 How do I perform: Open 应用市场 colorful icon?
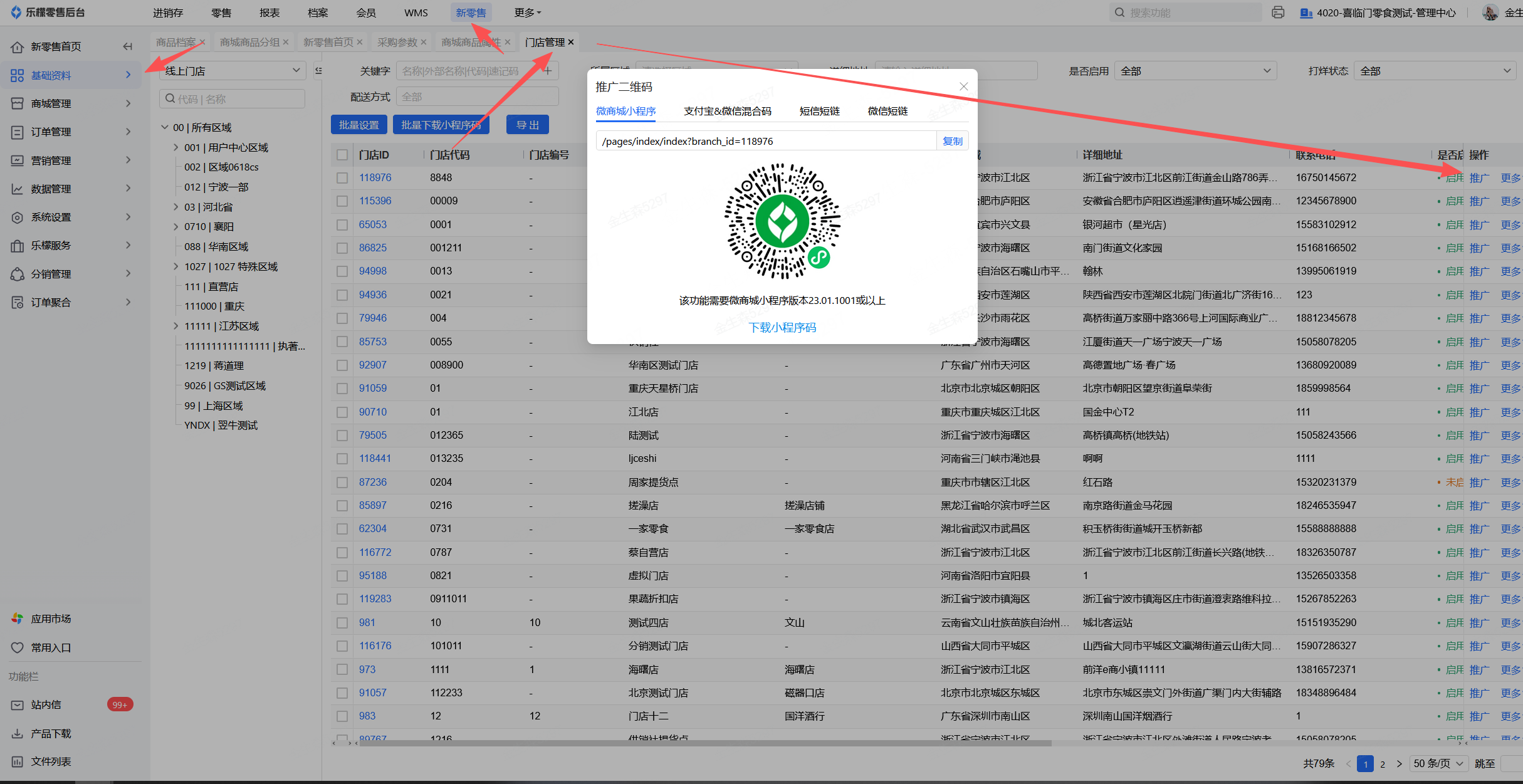click(18, 619)
